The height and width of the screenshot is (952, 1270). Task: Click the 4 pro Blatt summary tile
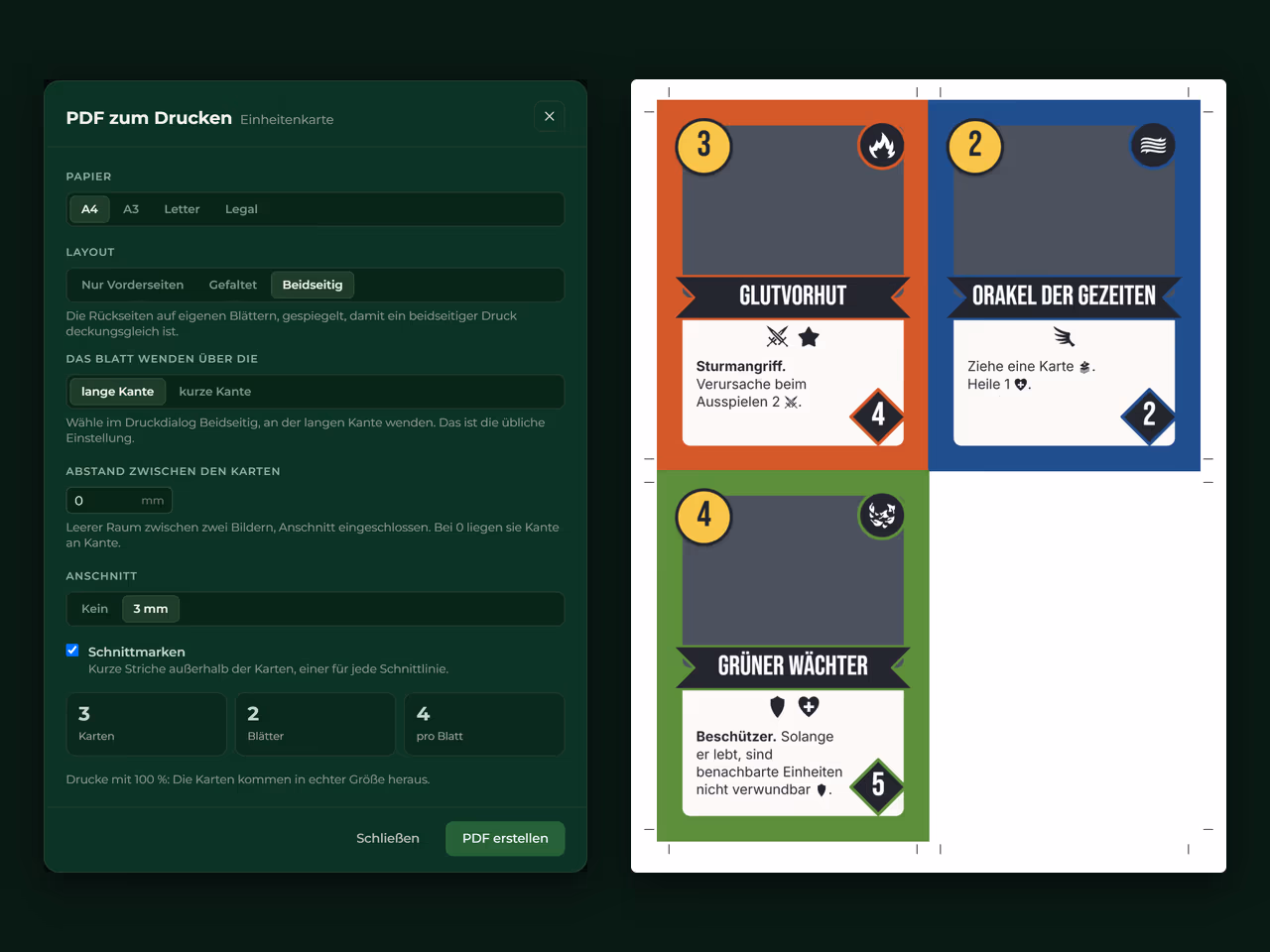pyautogui.click(x=484, y=724)
